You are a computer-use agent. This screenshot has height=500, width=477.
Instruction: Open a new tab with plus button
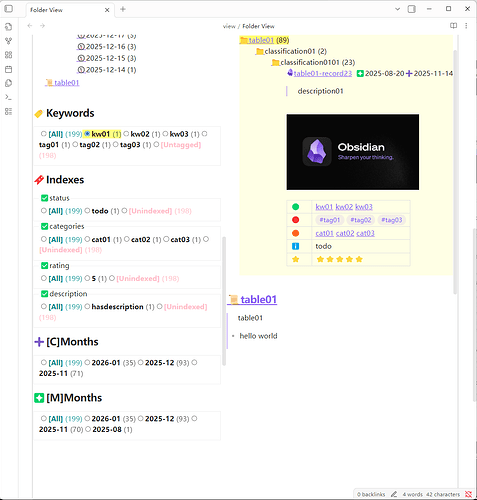(123, 9)
